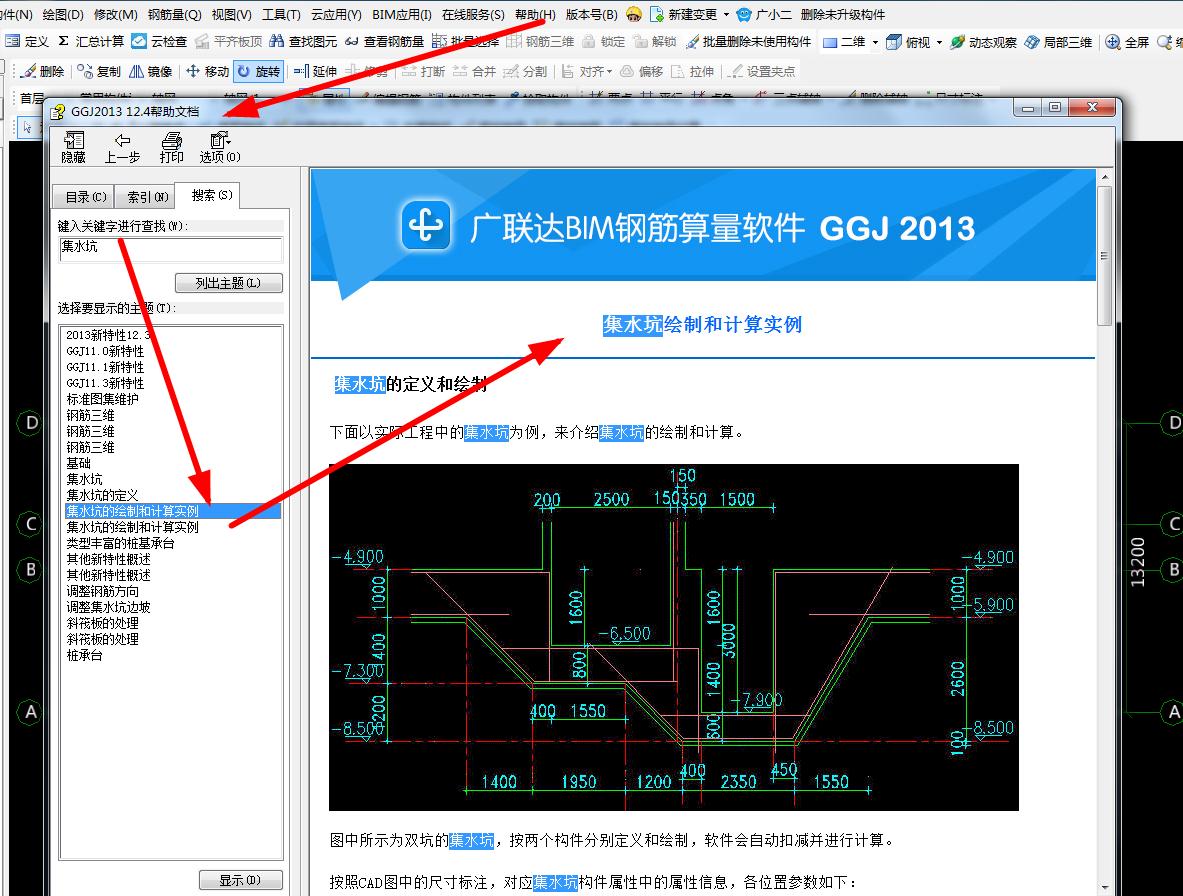1183x896 pixels.
Task: Select topic 类型丰富的桩基承台
Action: pyautogui.click(x=121, y=543)
